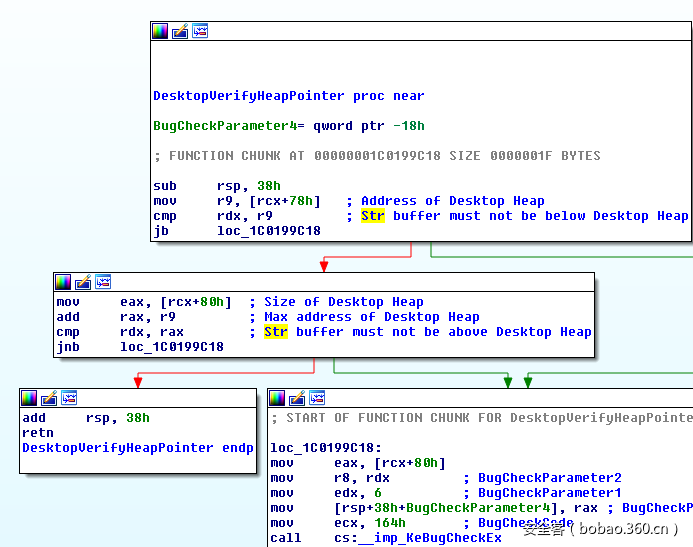Click pencil icon on Size of Desktop Heap block

point(83,282)
